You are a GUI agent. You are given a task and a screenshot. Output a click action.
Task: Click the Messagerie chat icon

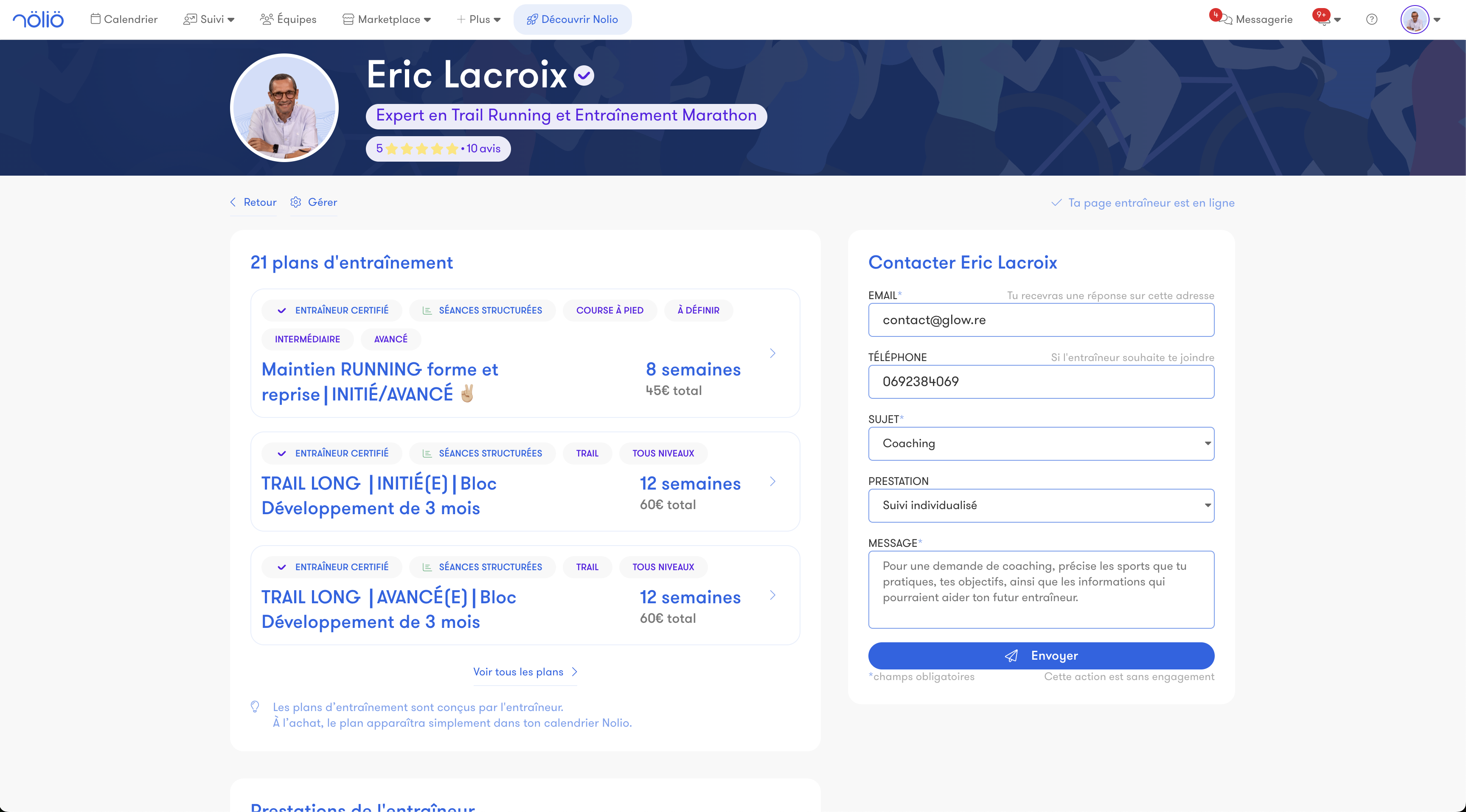pos(1226,20)
